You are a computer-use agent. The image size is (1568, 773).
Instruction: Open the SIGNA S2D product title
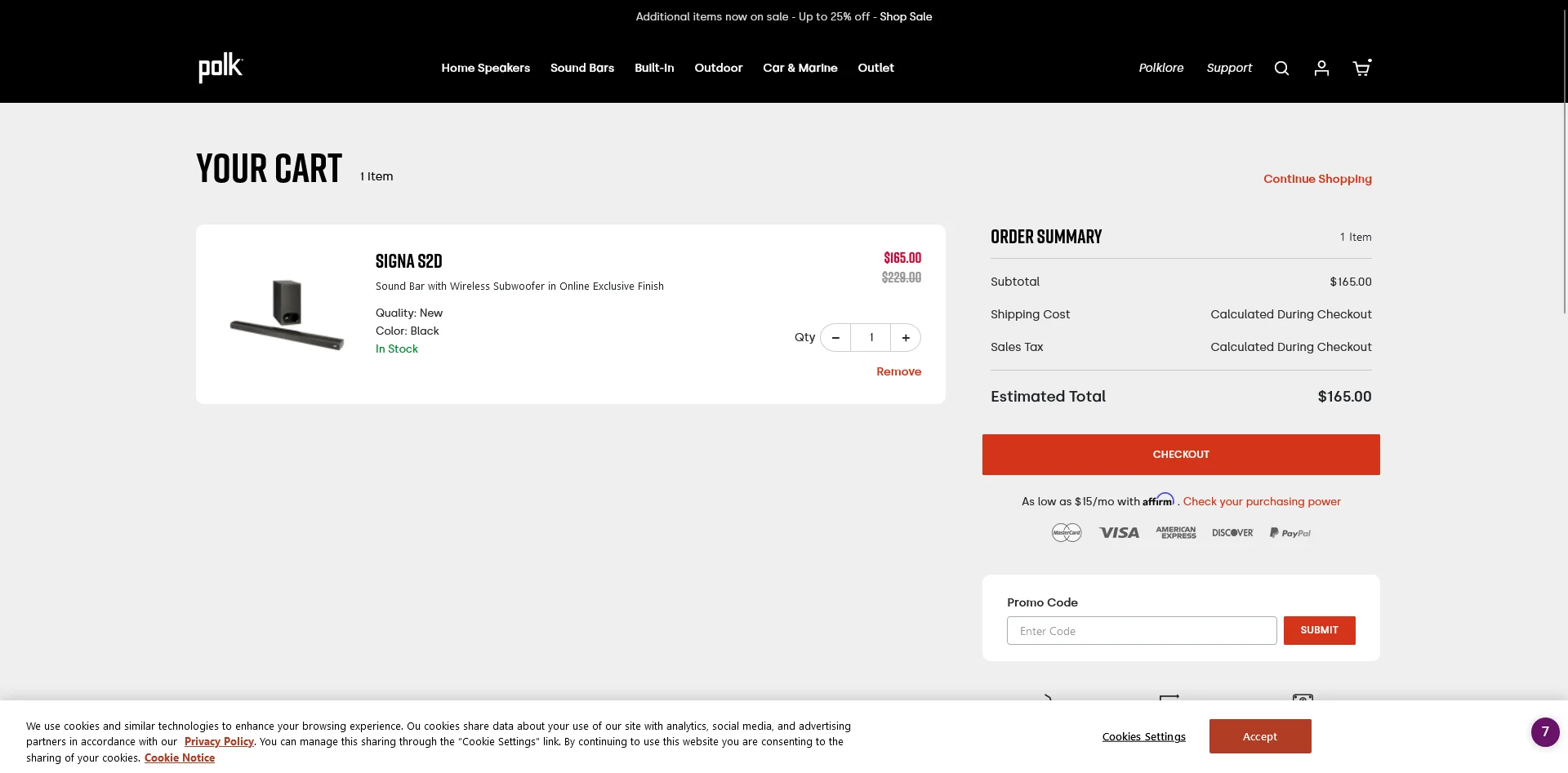pos(409,261)
